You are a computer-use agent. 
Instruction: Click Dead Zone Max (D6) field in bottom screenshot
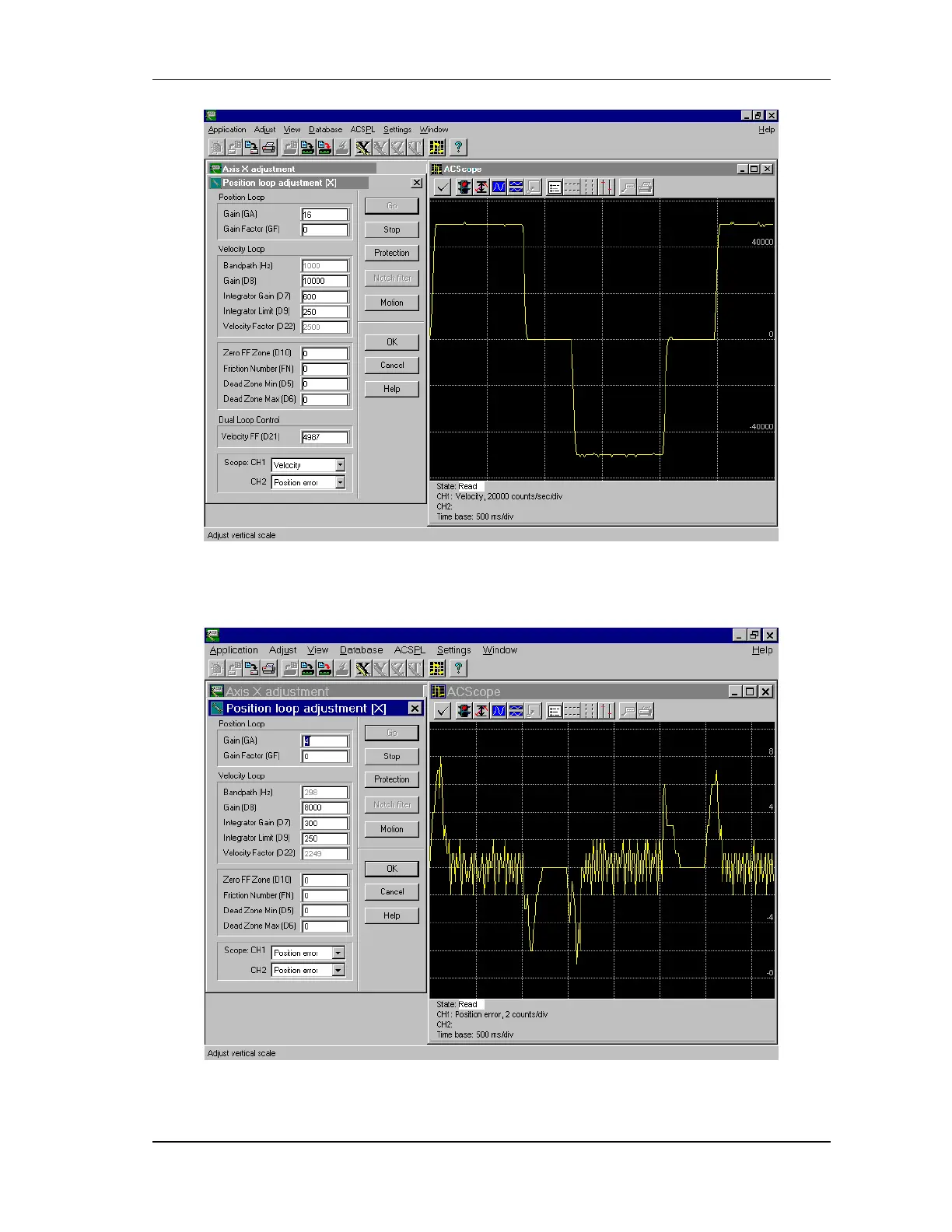[x=324, y=926]
